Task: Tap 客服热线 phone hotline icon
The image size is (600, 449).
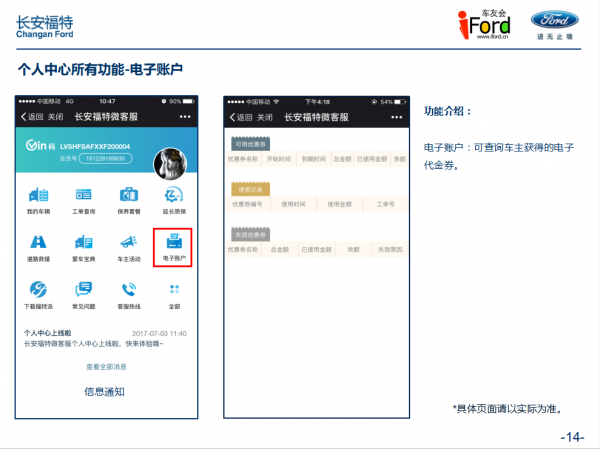Action: tap(129, 289)
